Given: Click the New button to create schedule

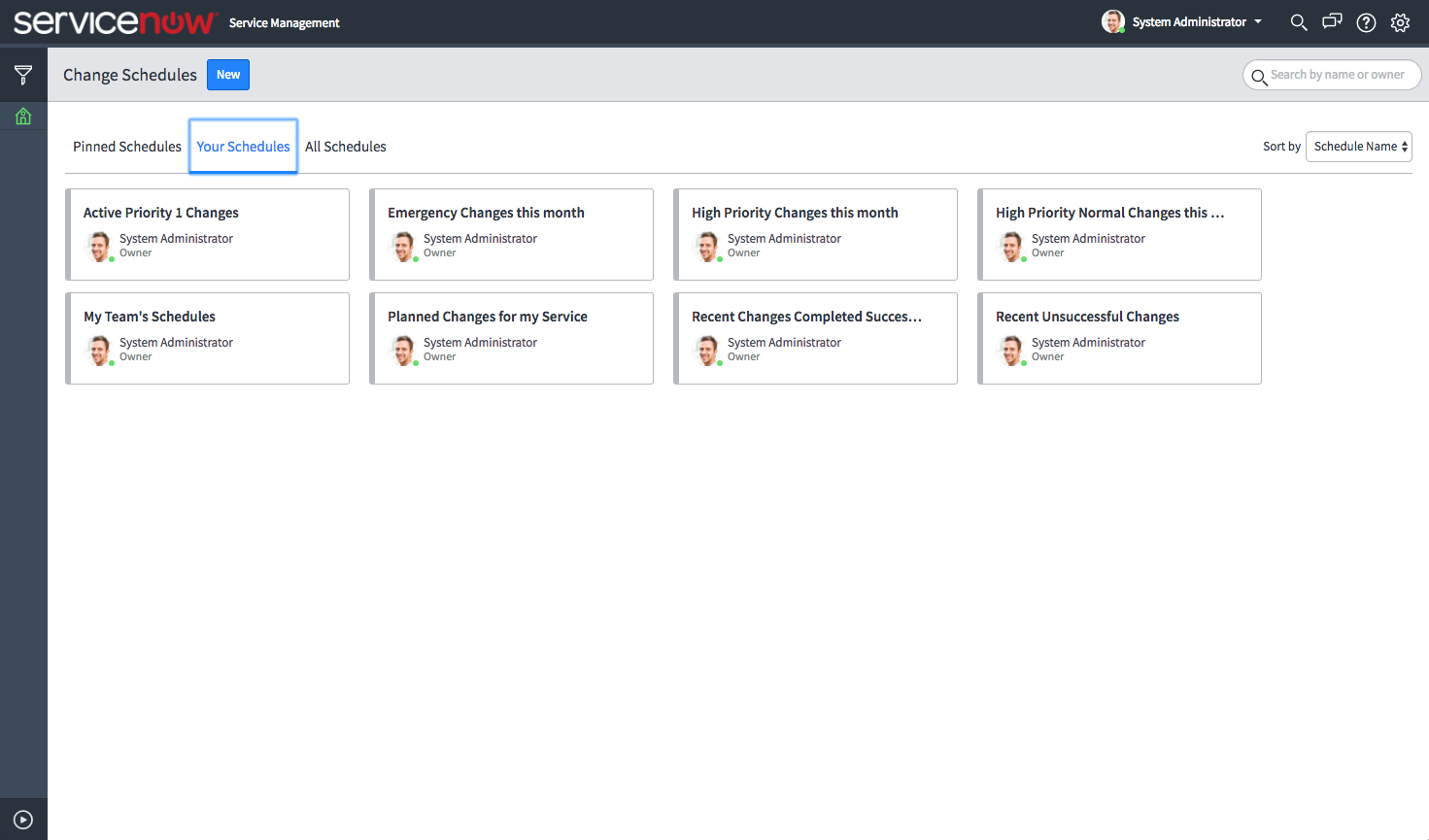Looking at the screenshot, I should [x=228, y=75].
